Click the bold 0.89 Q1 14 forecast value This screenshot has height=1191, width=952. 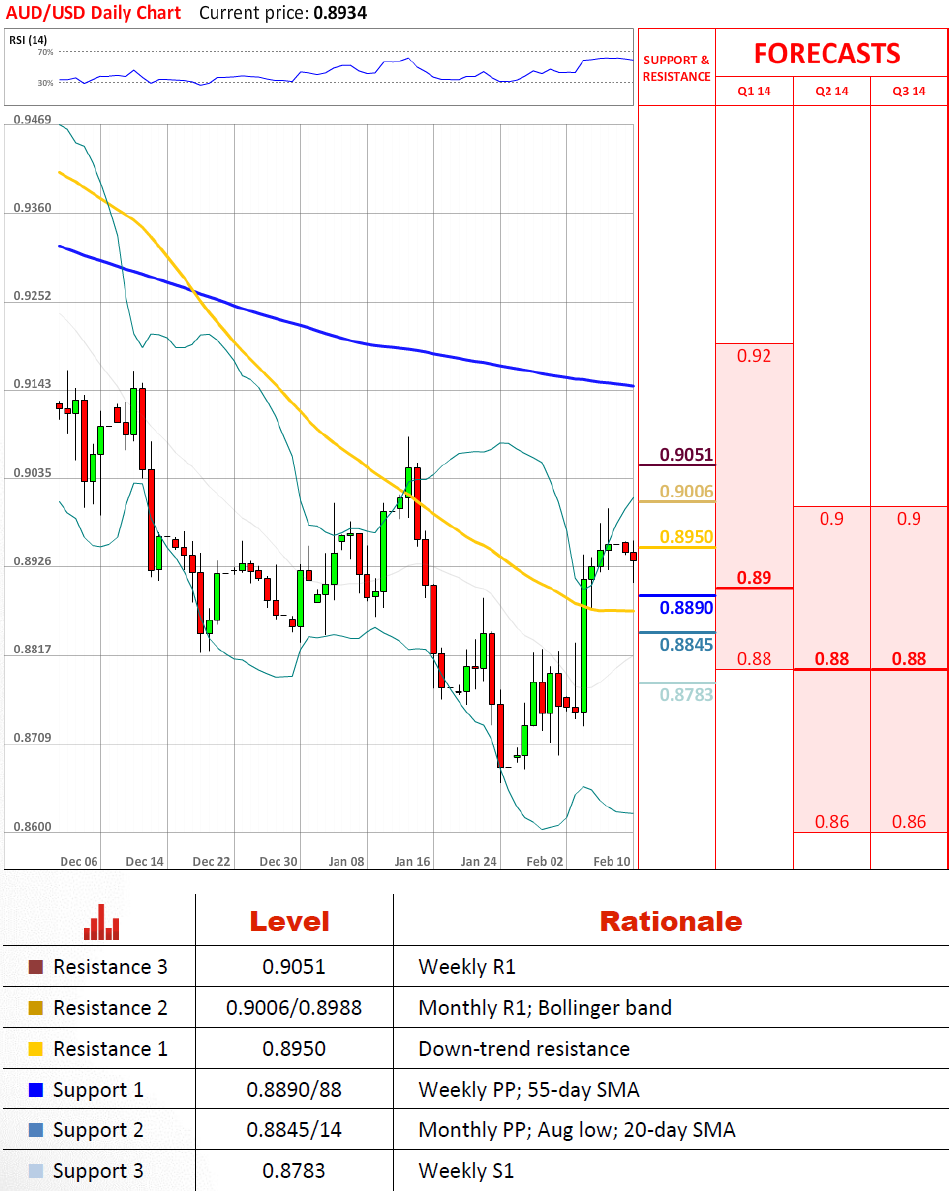754,577
